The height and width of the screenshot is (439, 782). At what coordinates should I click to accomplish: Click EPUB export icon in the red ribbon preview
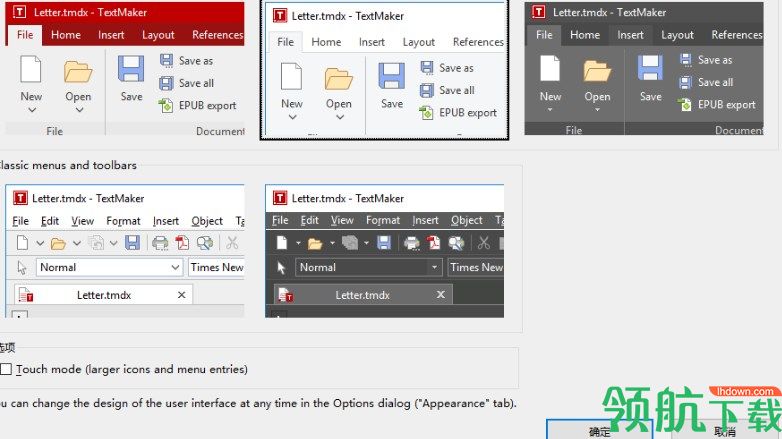(x=166, y=105)
